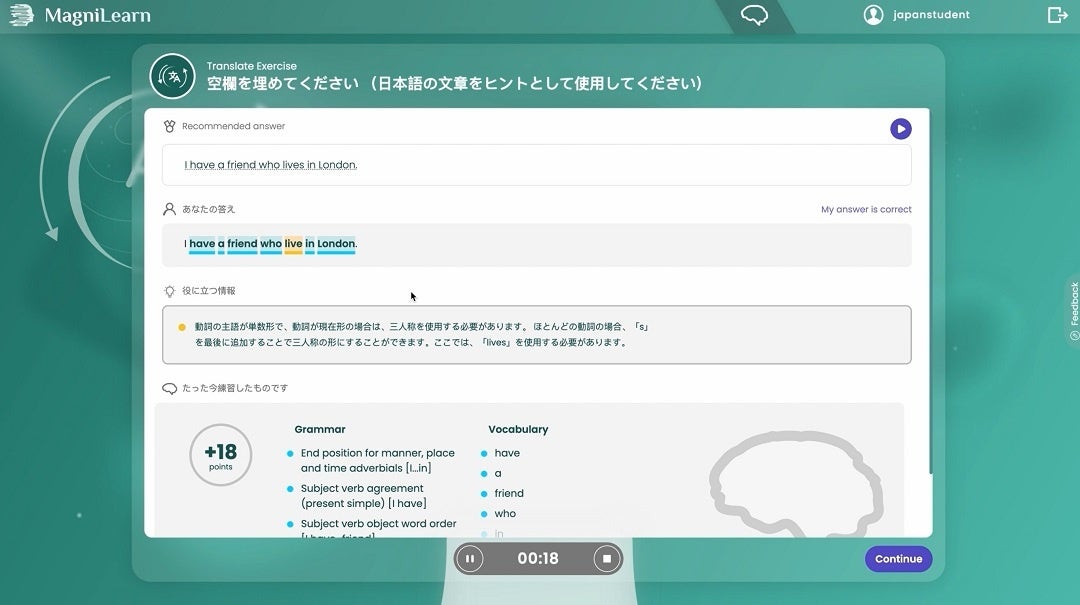The height and width of the screenshot is (605, 1080).
Task: Click the lightbulb helpful information icon
Action: point(170,291)
